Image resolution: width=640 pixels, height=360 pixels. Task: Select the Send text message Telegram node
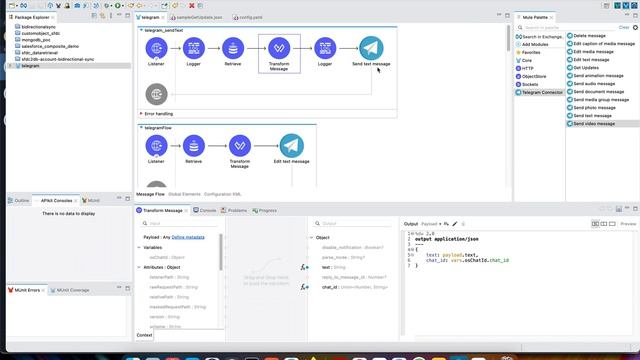(x=371, y=48)
